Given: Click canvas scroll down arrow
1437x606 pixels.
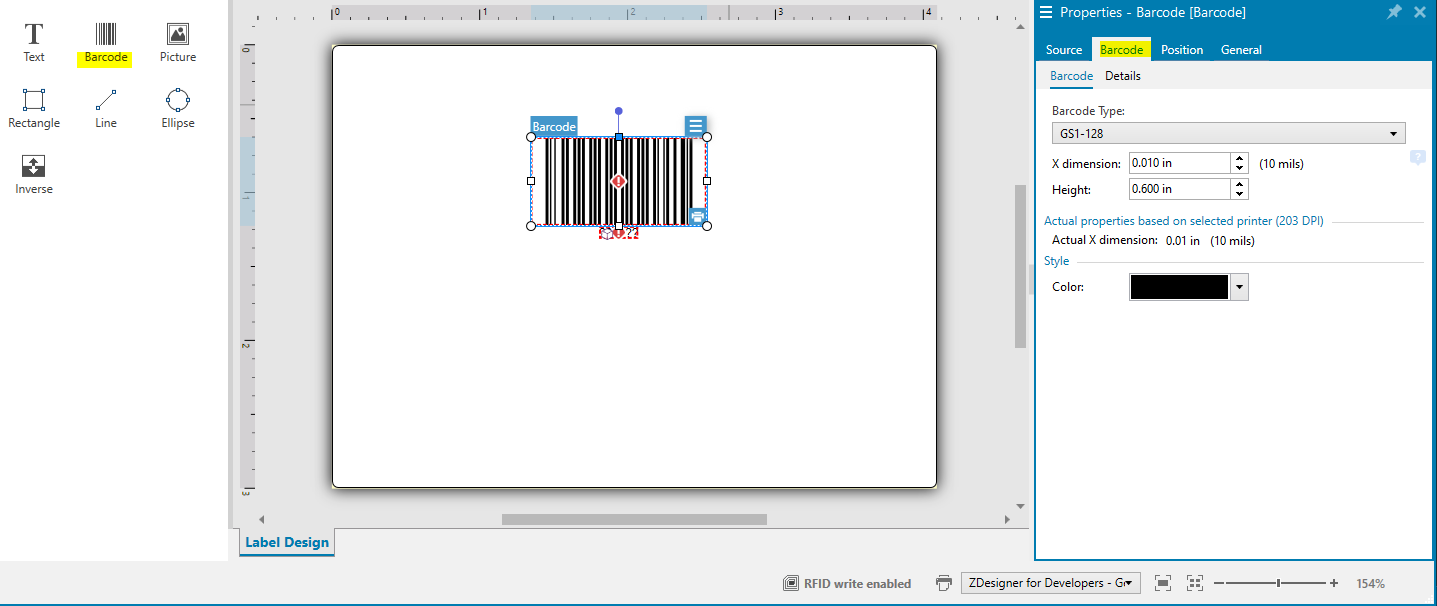Looking at the screenshot, I should point(1020,506).
